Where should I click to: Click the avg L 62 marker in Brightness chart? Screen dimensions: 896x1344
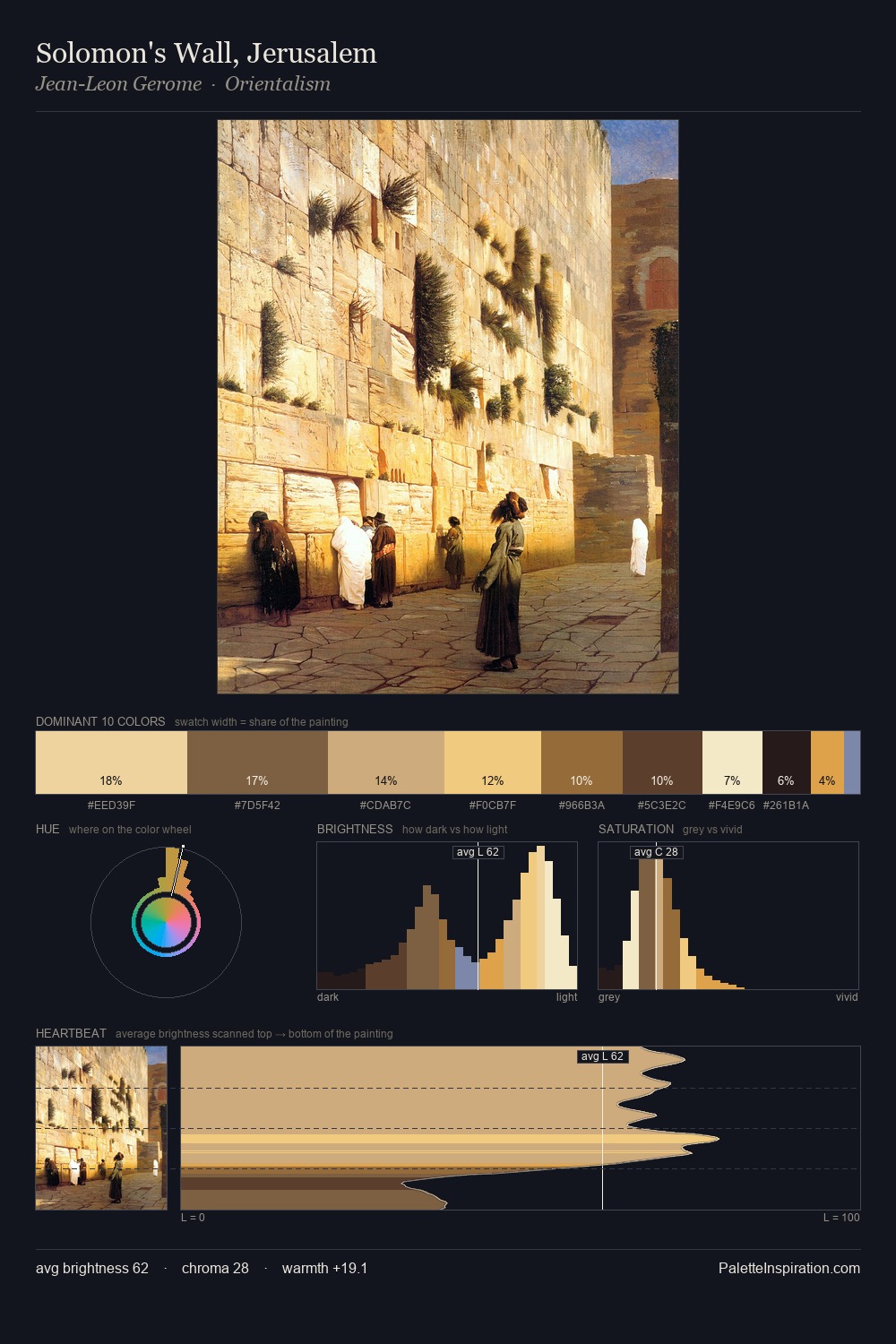click(x=478, y=852)
